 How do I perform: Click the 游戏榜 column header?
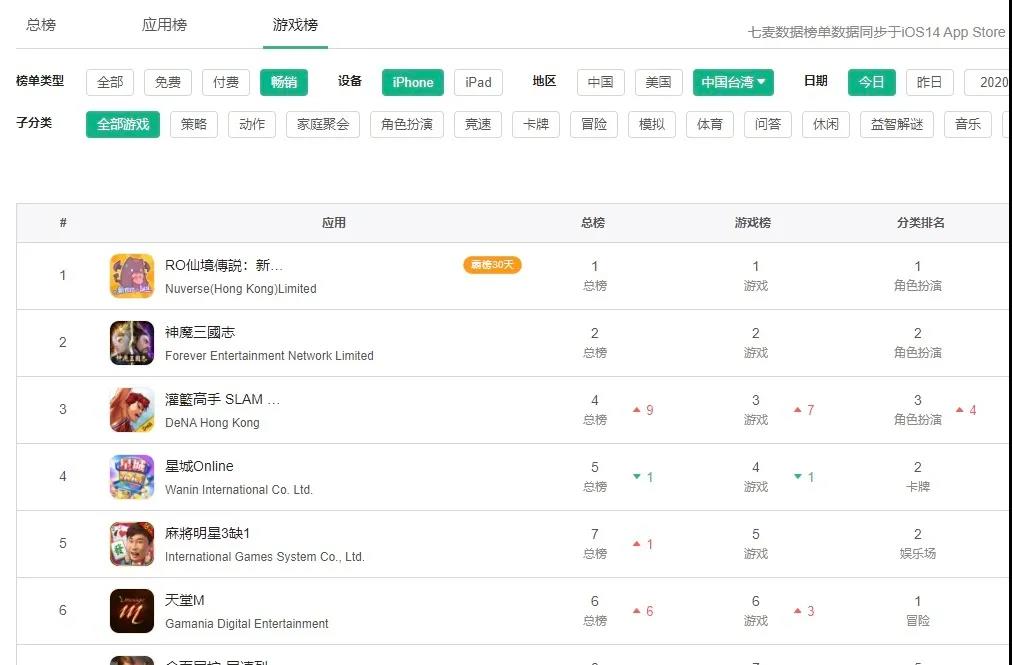(753, 223)
